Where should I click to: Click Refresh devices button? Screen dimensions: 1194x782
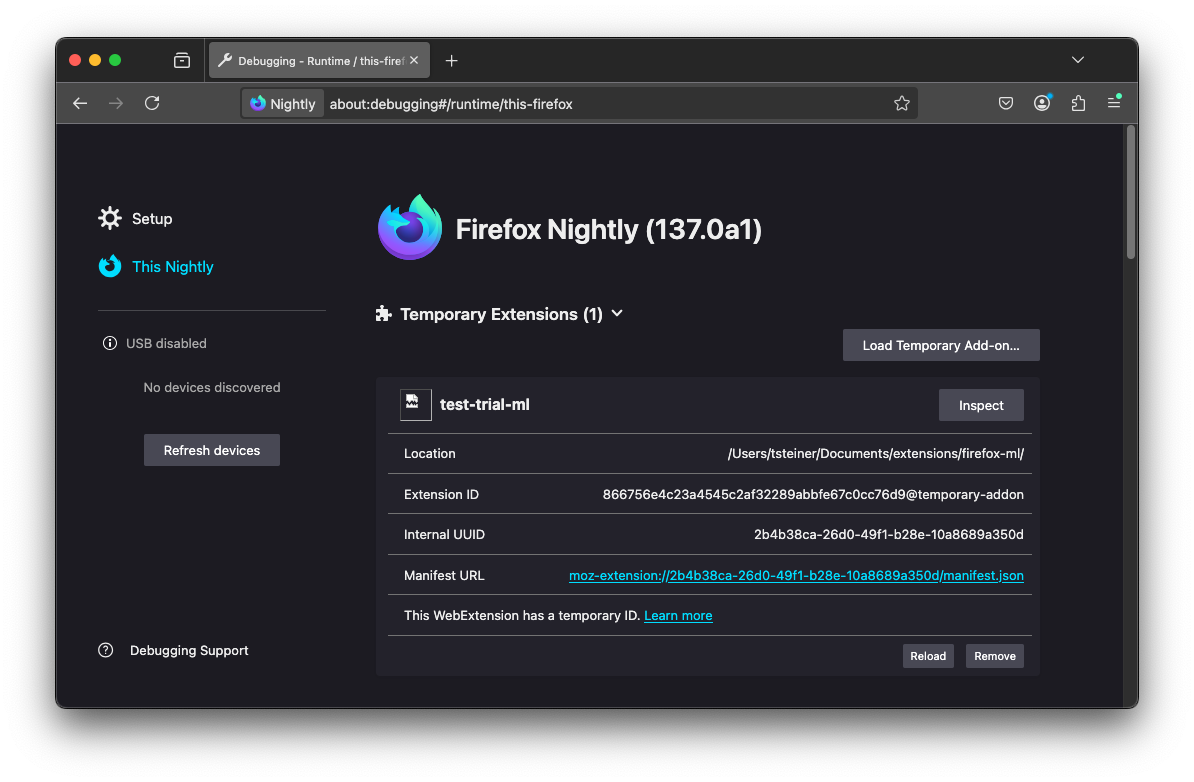(212, 450)
